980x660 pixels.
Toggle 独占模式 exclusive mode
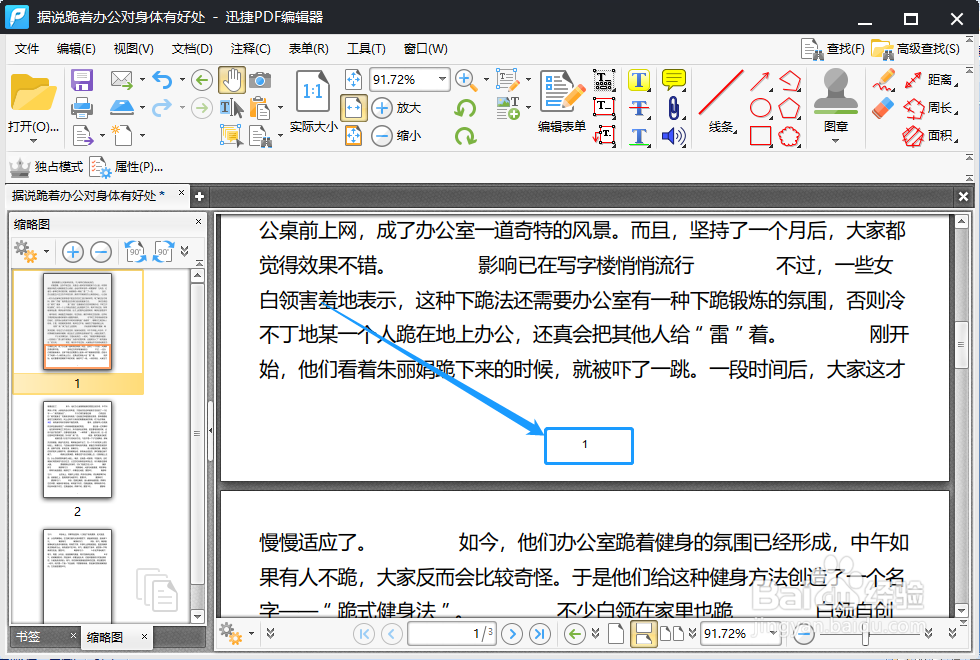point(45,166)
